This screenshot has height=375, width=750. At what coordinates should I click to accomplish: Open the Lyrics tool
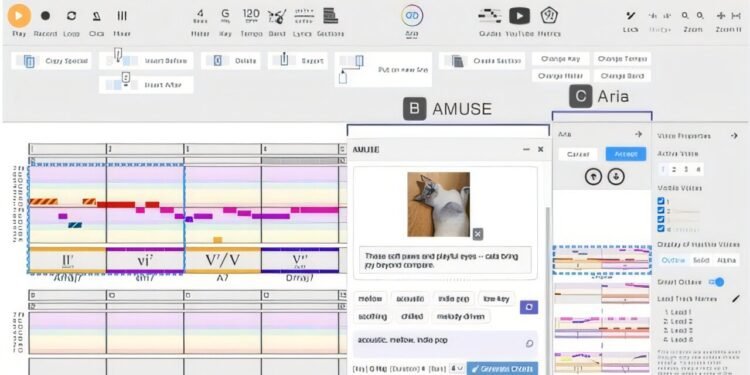click(304, 16)
